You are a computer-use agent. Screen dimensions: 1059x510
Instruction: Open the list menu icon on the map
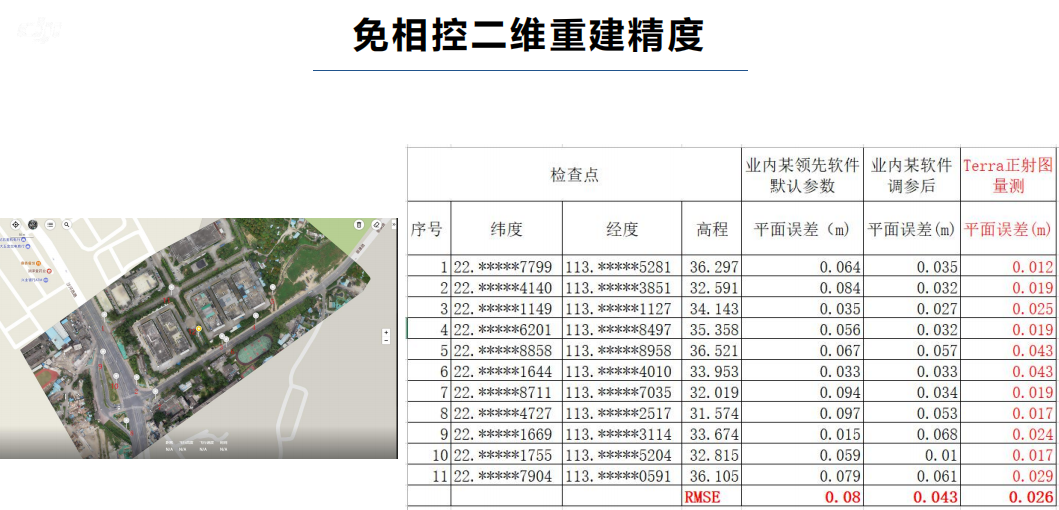click(50, 224)
